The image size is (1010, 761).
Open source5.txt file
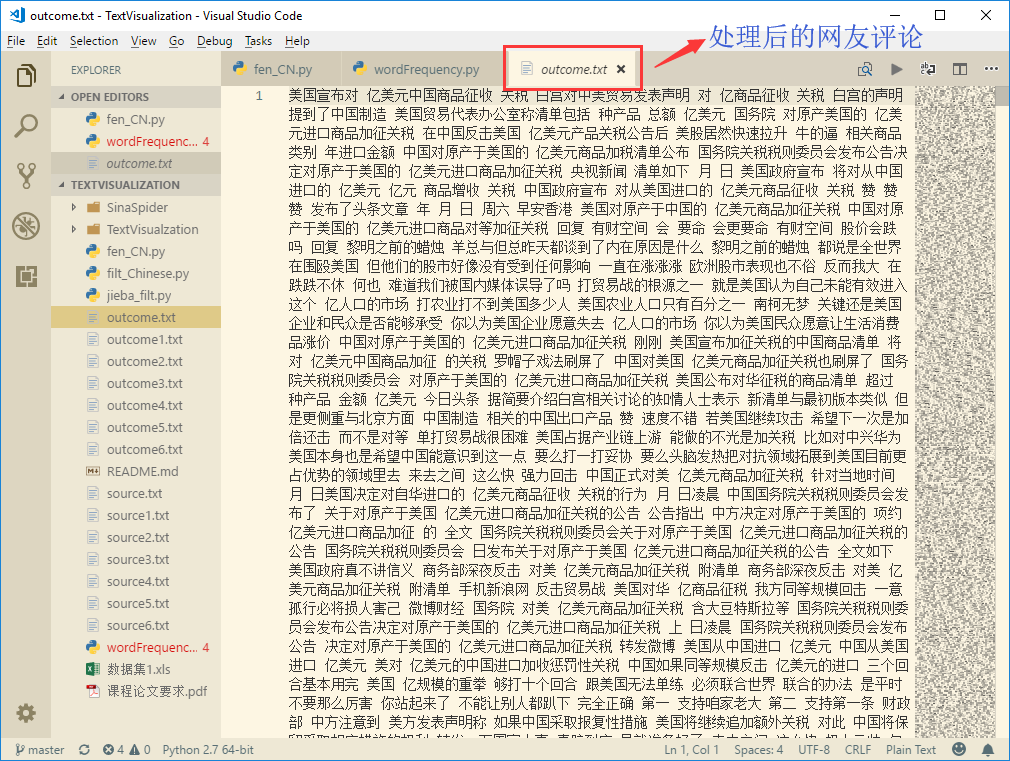pos(136,604)
